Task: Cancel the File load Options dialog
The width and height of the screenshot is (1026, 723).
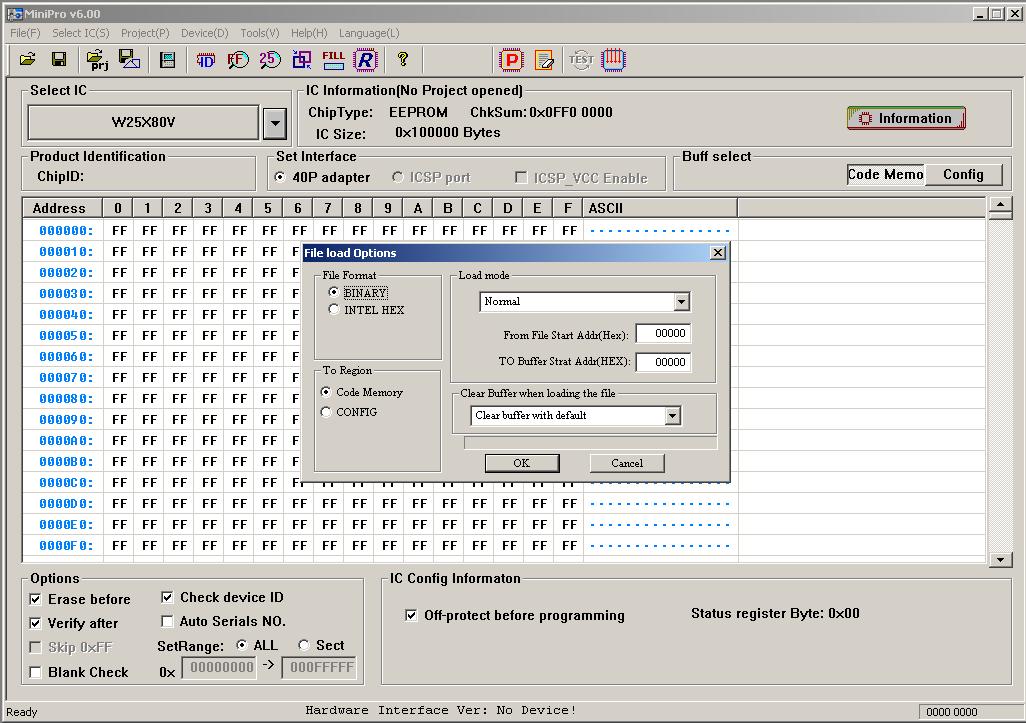Action: (627, 463)
